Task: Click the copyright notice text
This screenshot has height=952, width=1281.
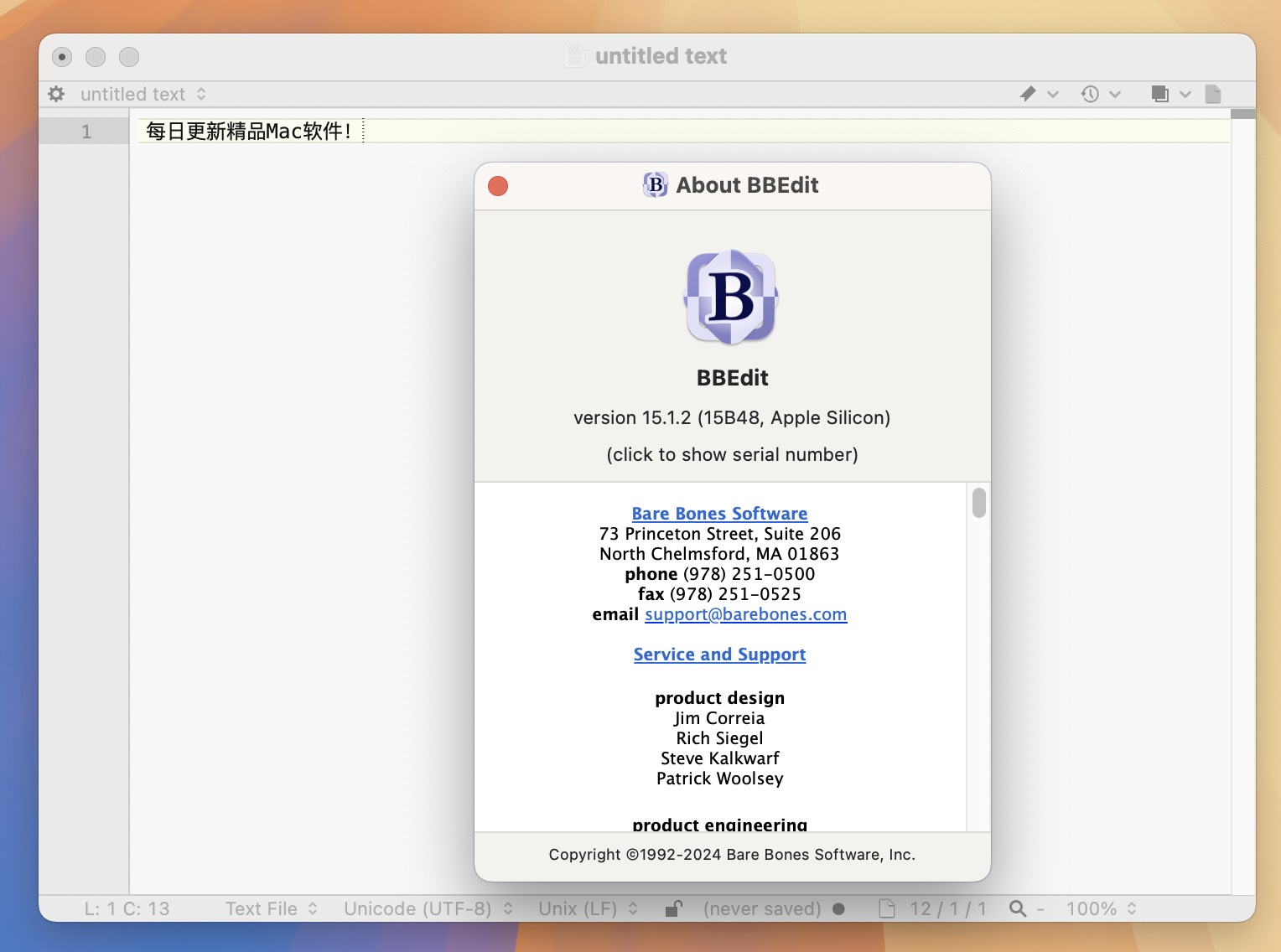Action: 732,855
